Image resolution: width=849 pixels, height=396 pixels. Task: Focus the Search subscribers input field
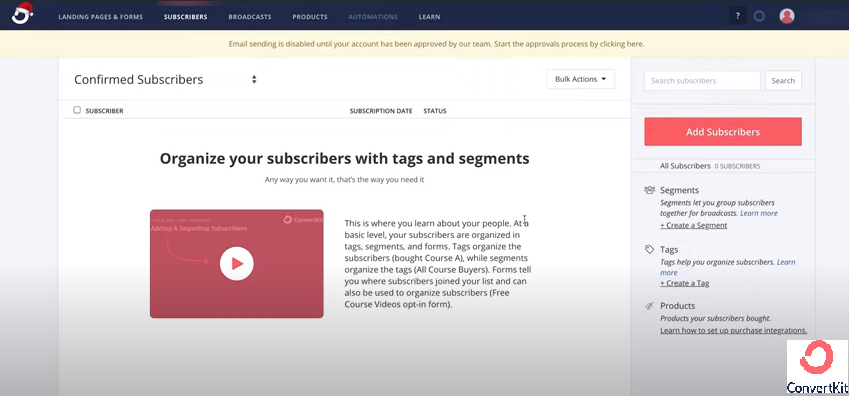[x=702, y=81]
